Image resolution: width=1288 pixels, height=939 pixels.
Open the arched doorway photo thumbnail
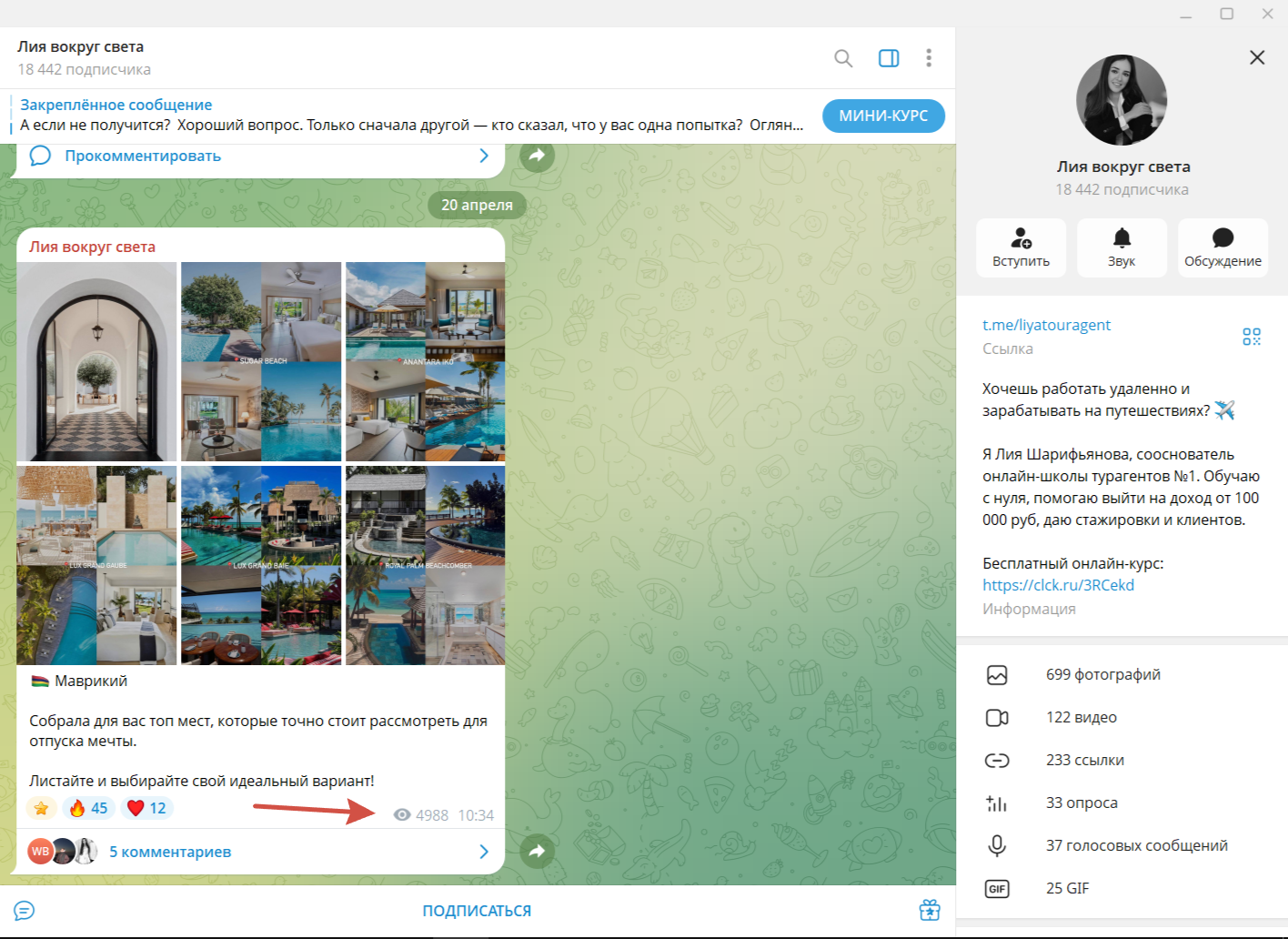[96, 362]
